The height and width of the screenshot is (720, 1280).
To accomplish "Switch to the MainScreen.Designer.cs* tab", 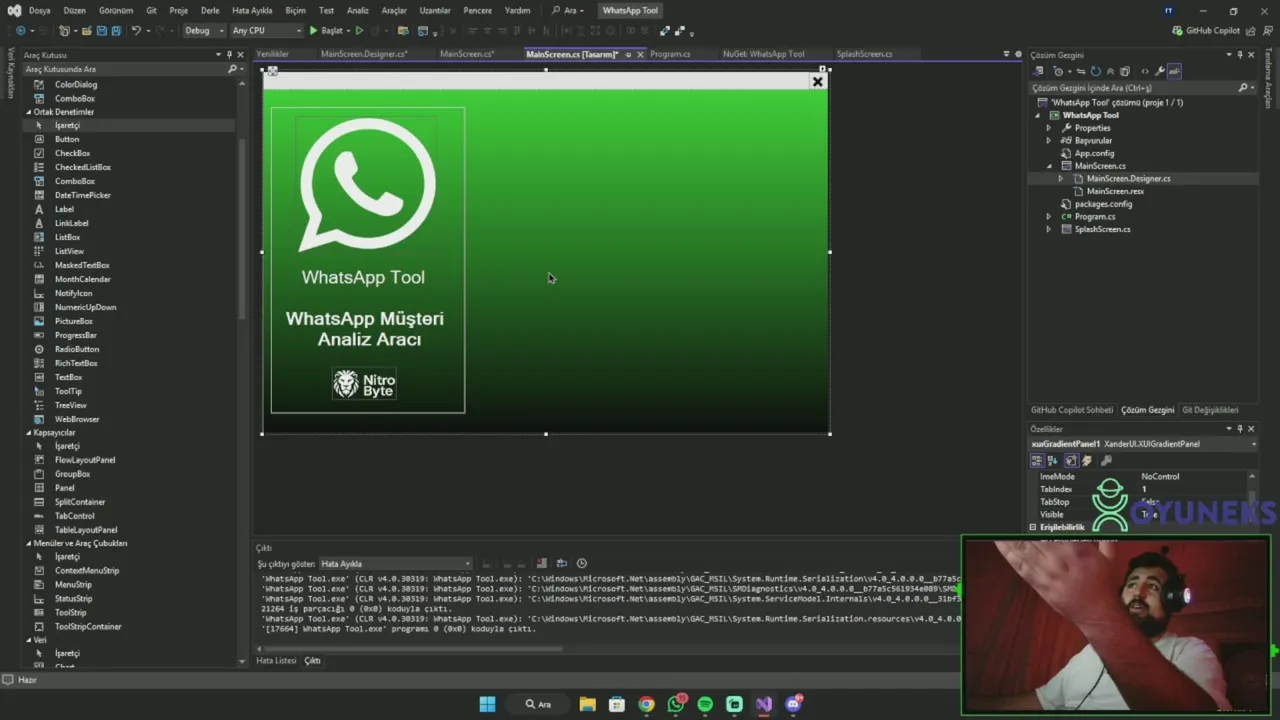I will pos(364,54).
